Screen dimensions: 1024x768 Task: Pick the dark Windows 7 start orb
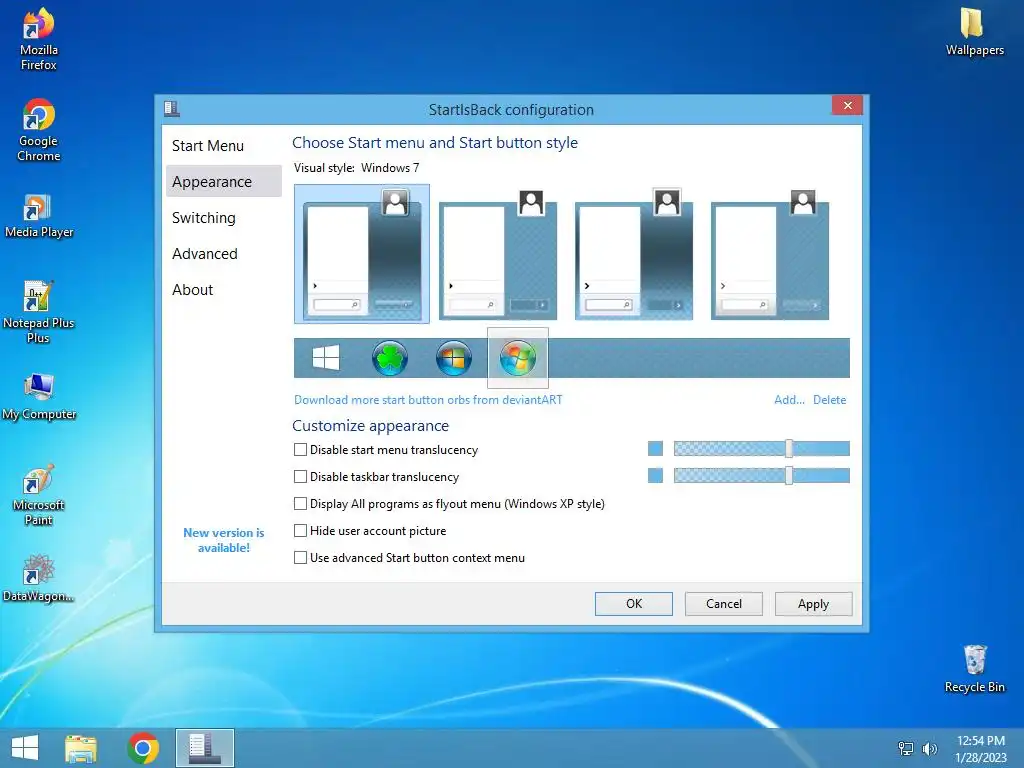(454, 358)
